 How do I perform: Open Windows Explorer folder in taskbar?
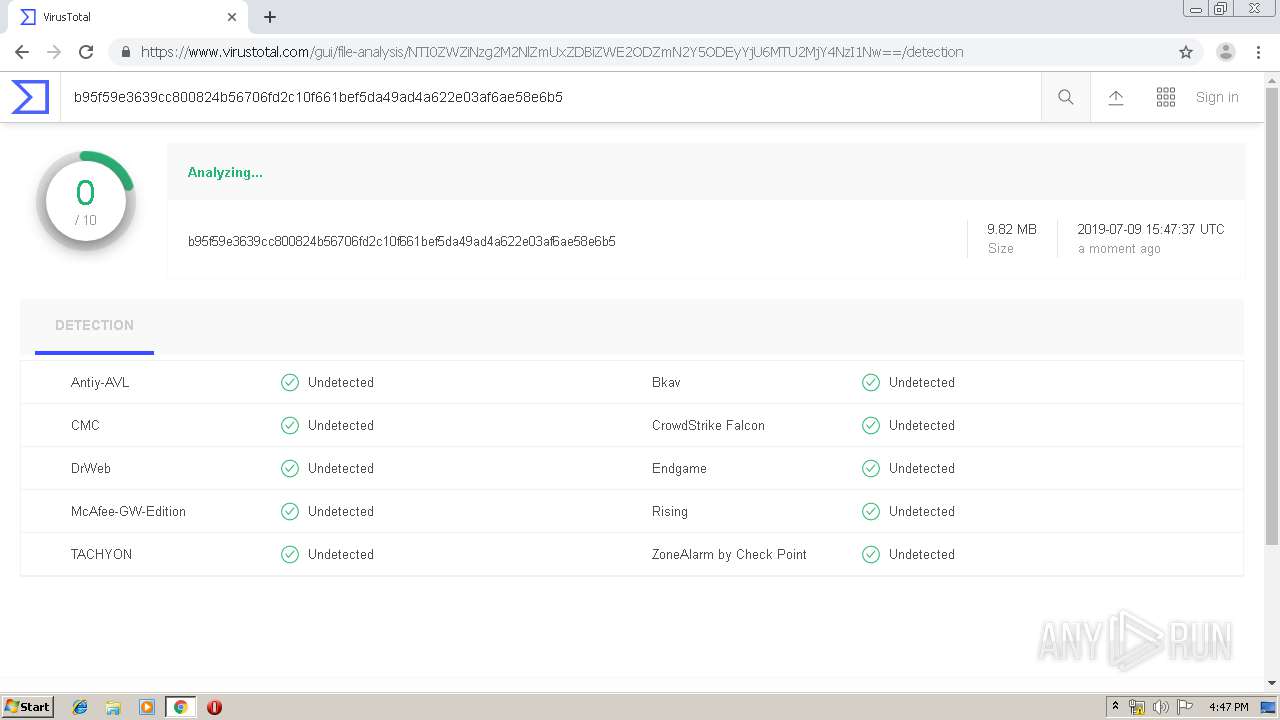point(113,707)
